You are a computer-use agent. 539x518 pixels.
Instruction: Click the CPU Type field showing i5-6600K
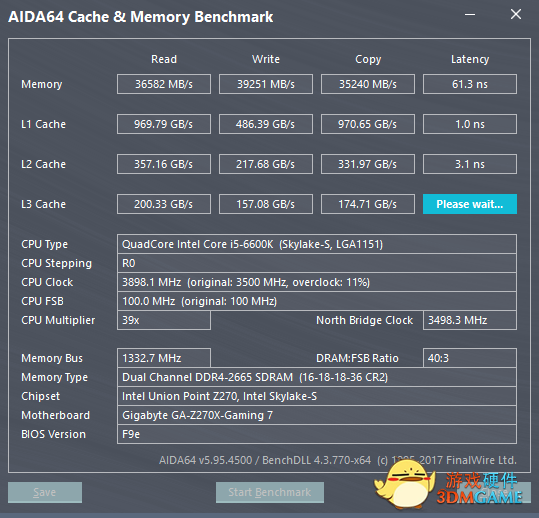click(317, 244)
